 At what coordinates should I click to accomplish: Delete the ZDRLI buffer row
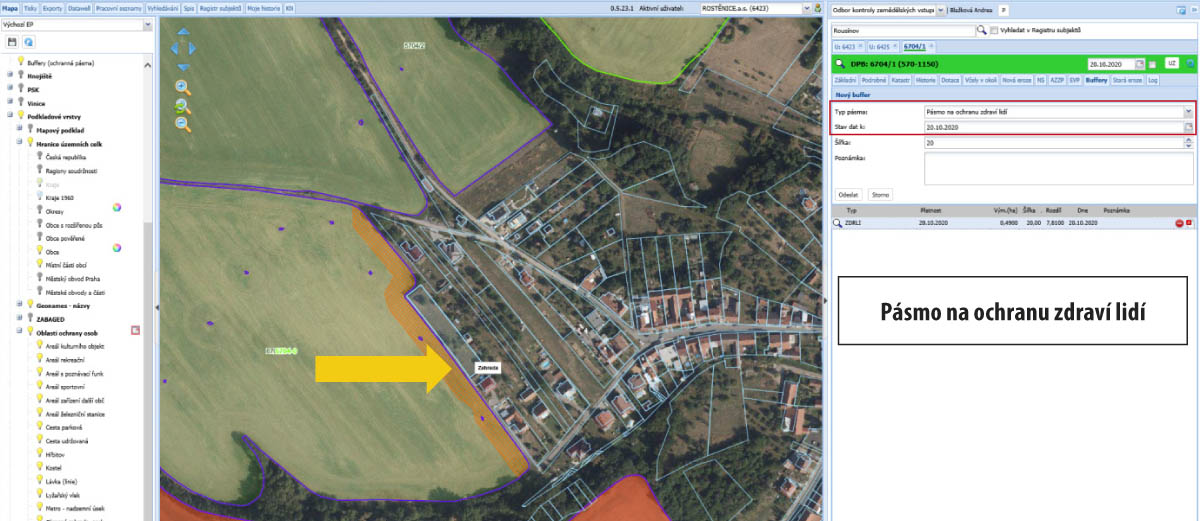pos(1179,223)
